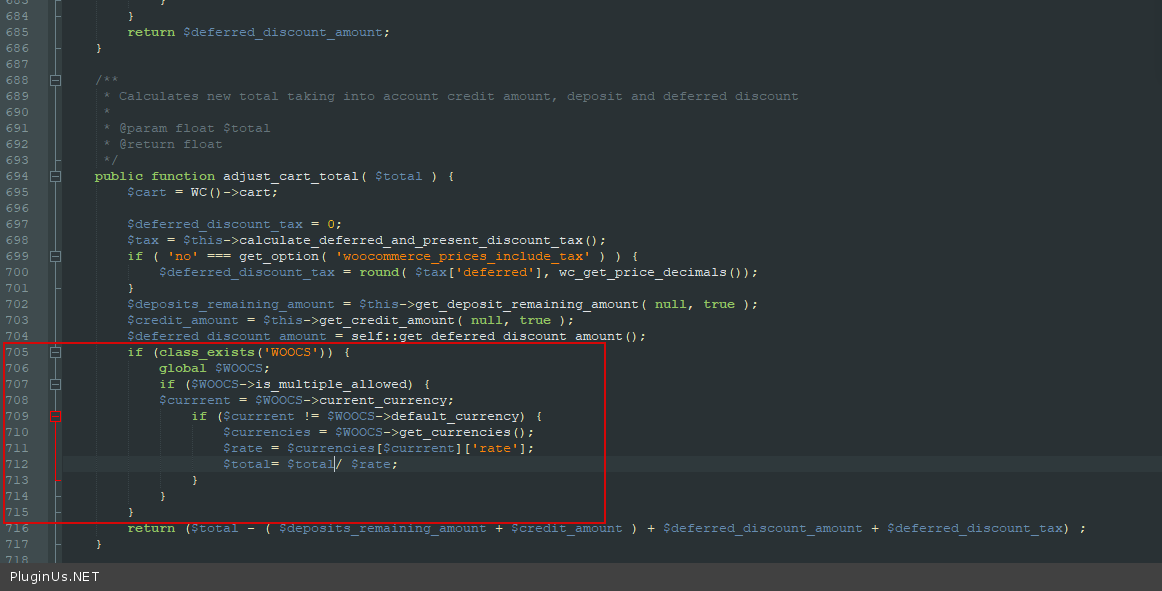
Task: Click the 'WOOCS' string in class_exists
Action: point(286,352)
